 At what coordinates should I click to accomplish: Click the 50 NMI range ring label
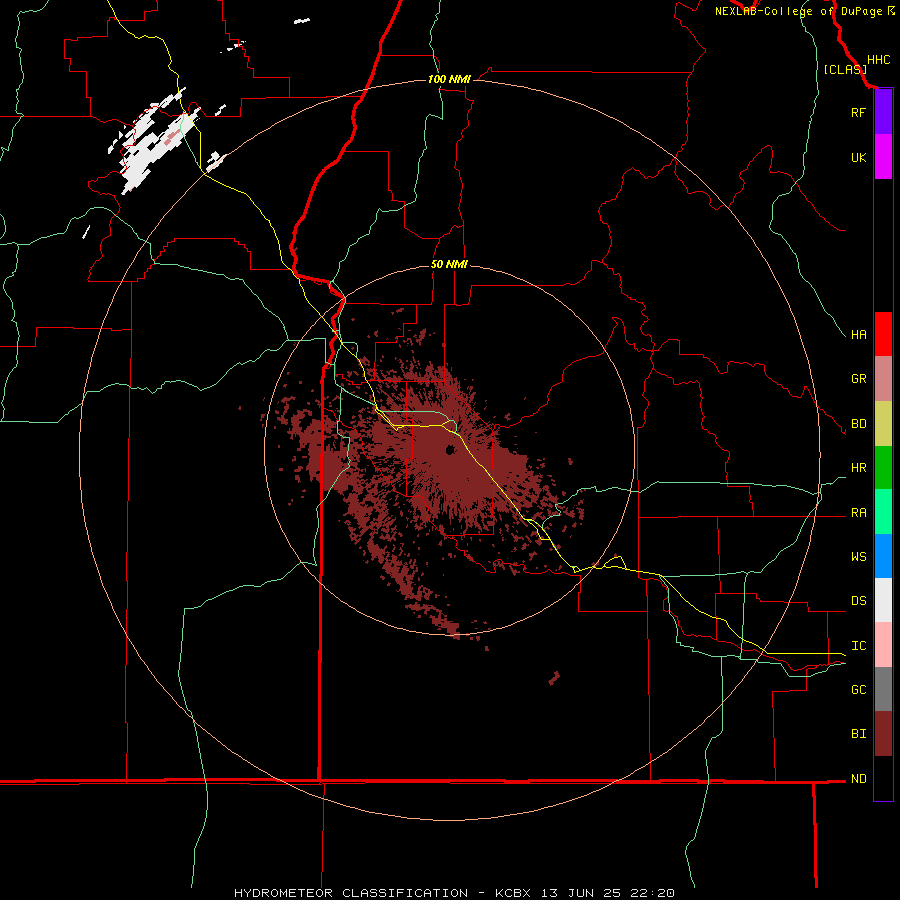tap(449, 264)
